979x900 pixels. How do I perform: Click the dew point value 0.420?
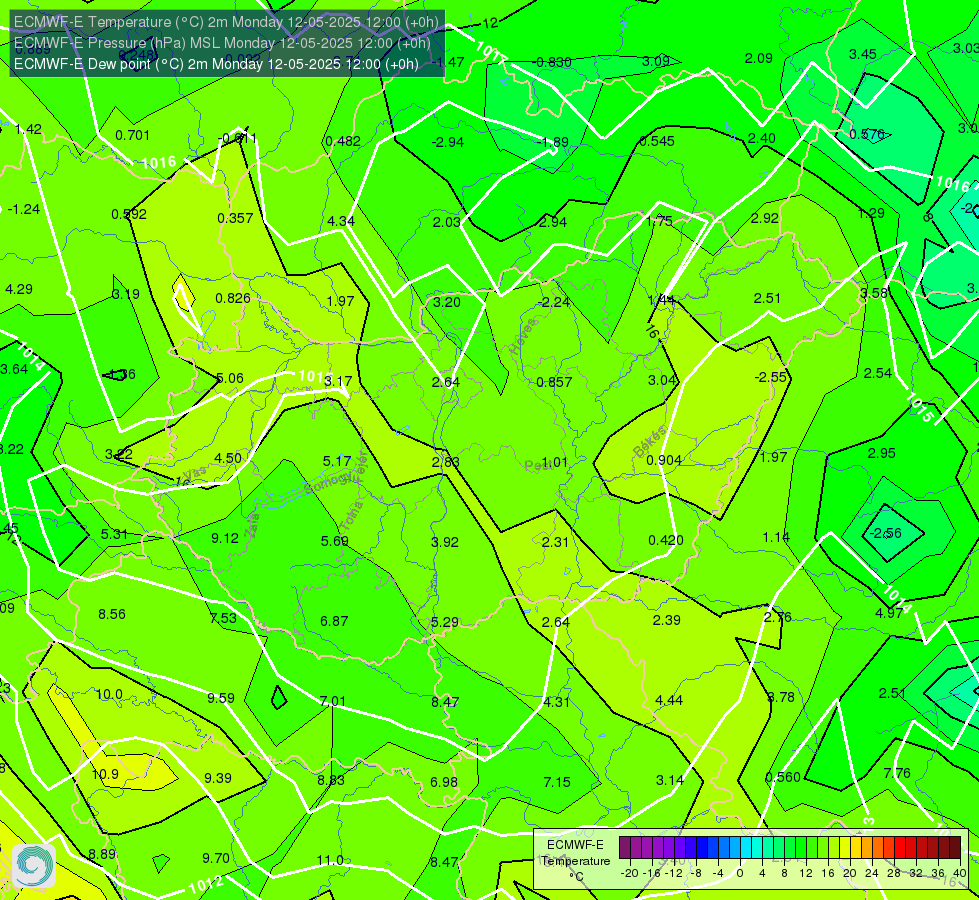666,540
